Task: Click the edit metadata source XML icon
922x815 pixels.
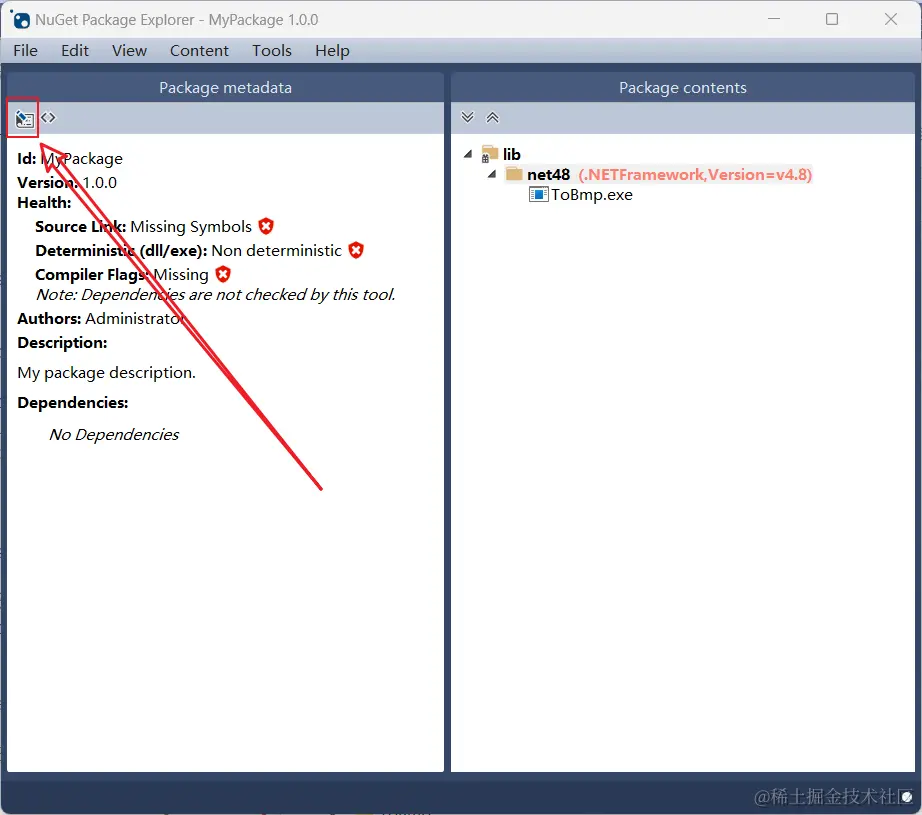Action: coord(48,118)
